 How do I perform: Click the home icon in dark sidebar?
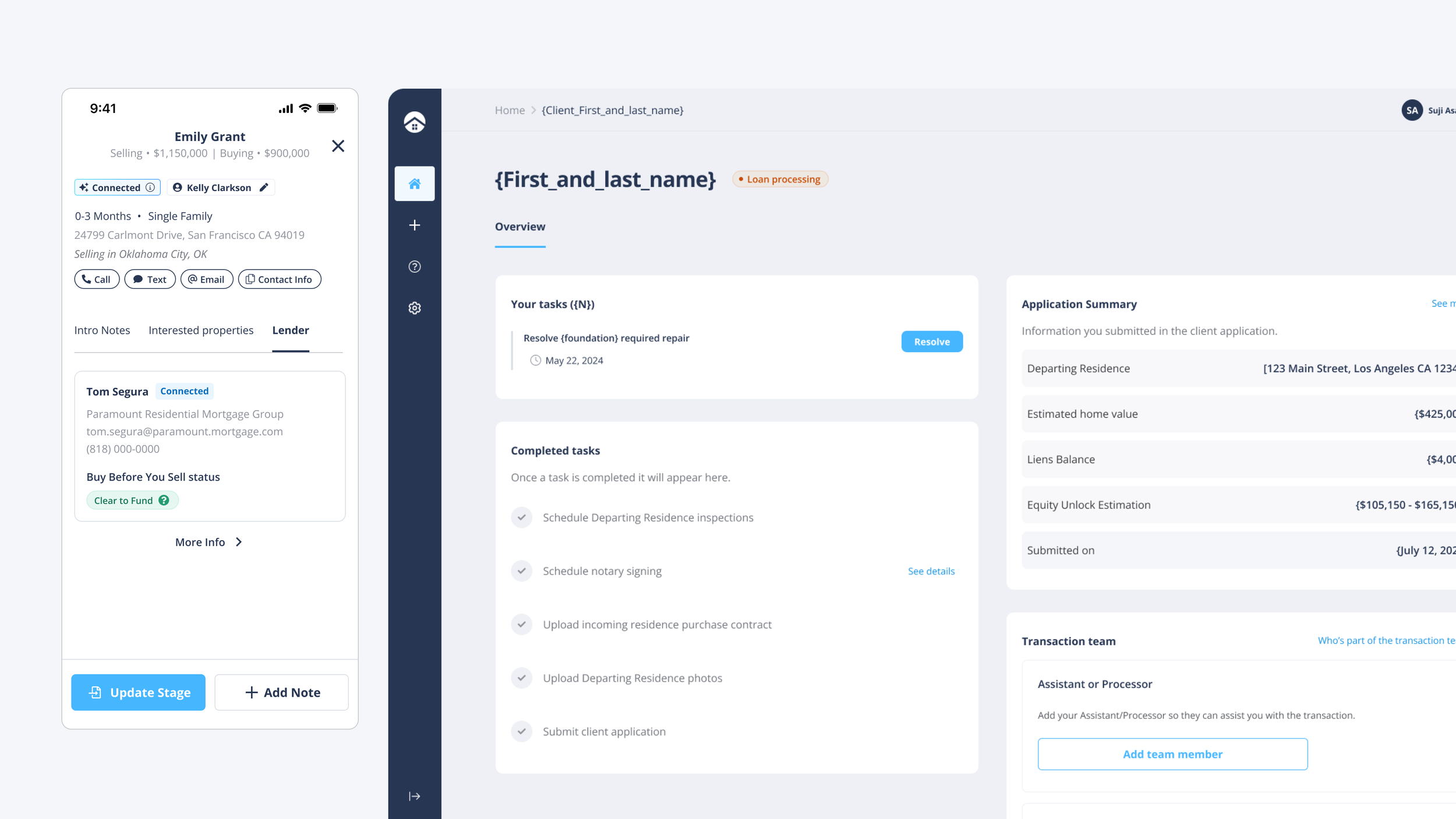[x=414, y=184]
